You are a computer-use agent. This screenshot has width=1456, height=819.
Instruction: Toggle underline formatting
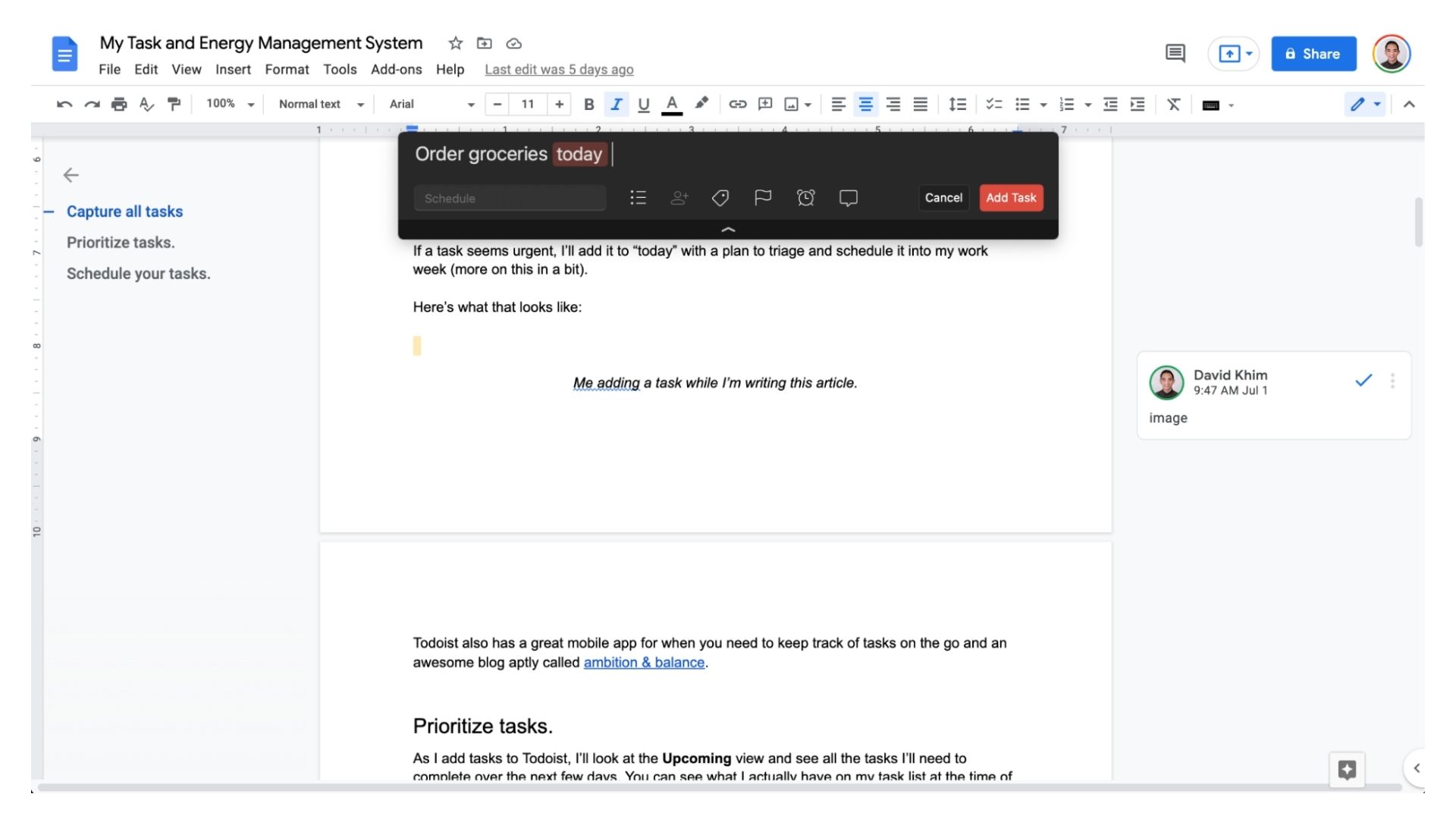coord(643,104)
